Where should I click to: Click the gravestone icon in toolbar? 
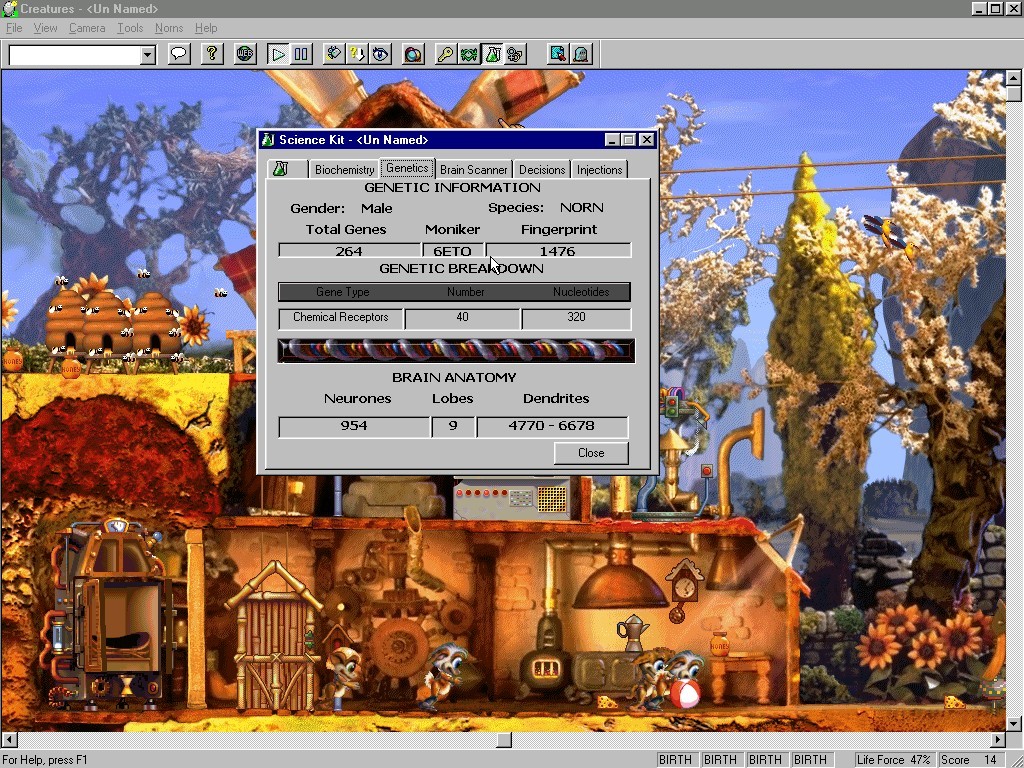coord(581,54)
